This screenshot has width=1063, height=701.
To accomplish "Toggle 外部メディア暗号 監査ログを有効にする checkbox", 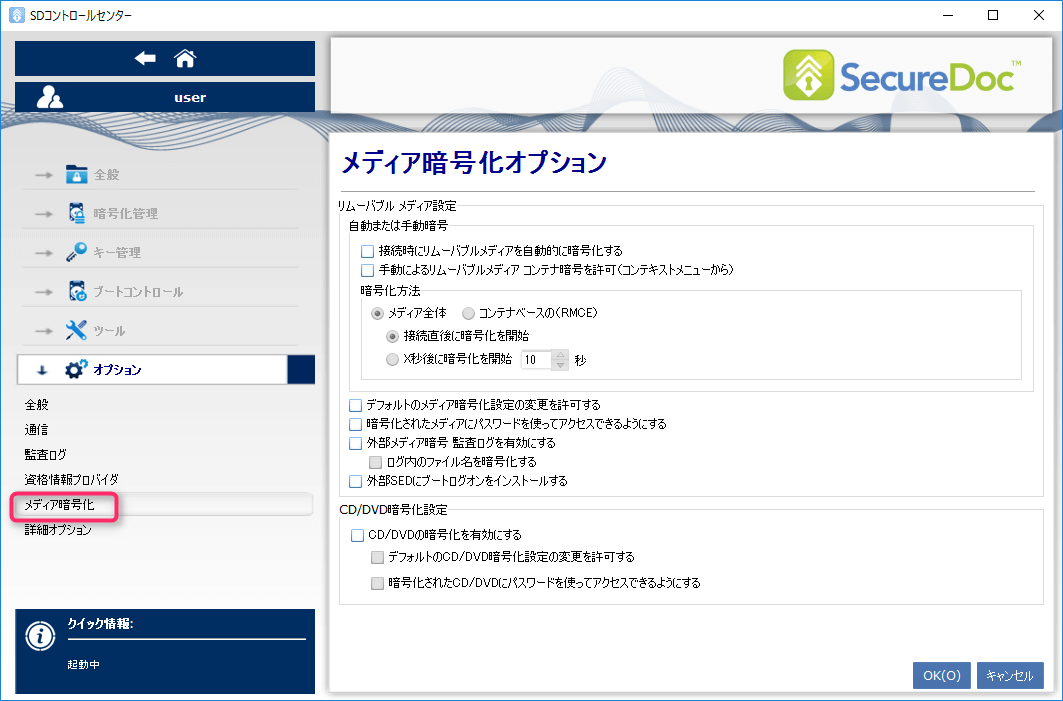I will coord(355,443).
